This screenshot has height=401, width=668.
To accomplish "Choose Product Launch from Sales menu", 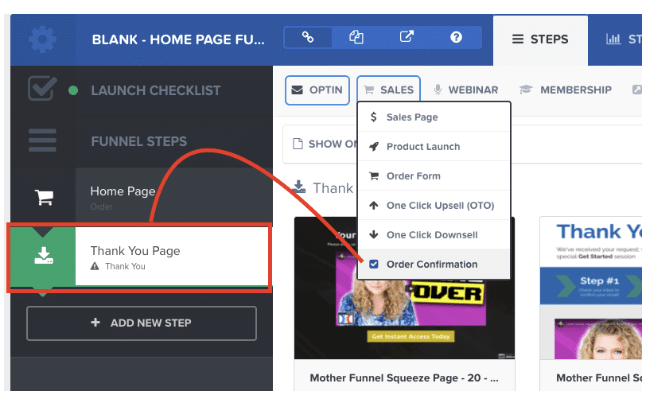I will pos(423,146).
